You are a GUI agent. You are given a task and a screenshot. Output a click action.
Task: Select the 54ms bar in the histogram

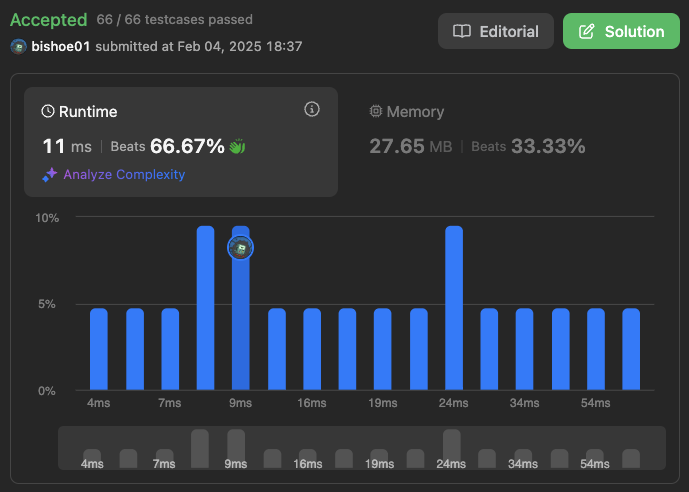(x=596, y=349)
